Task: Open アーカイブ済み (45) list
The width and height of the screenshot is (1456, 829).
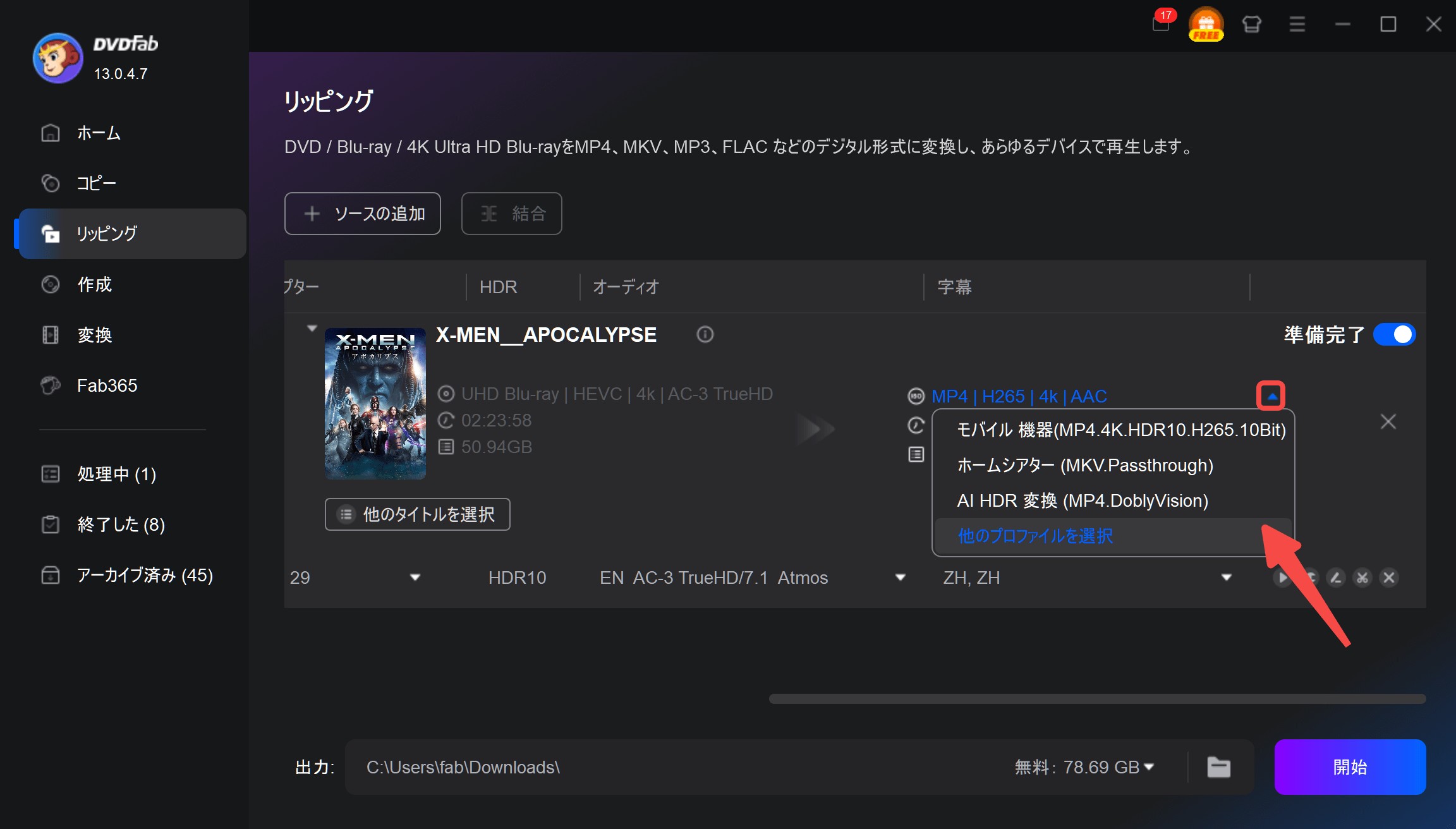Action: (131, 575)
